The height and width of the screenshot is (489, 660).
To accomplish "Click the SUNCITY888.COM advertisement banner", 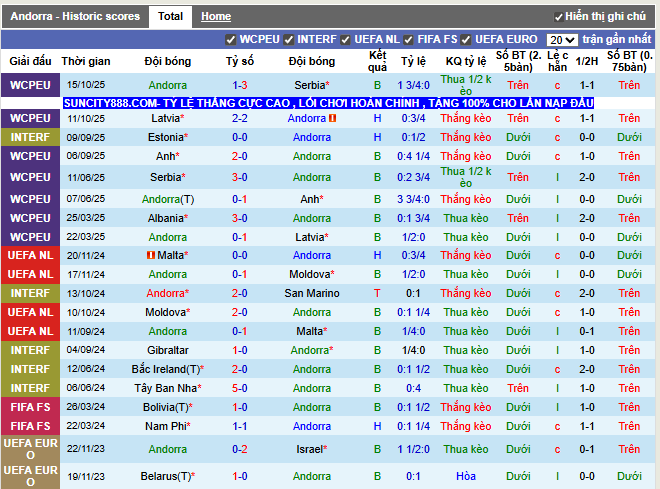I will click(328, 103).
